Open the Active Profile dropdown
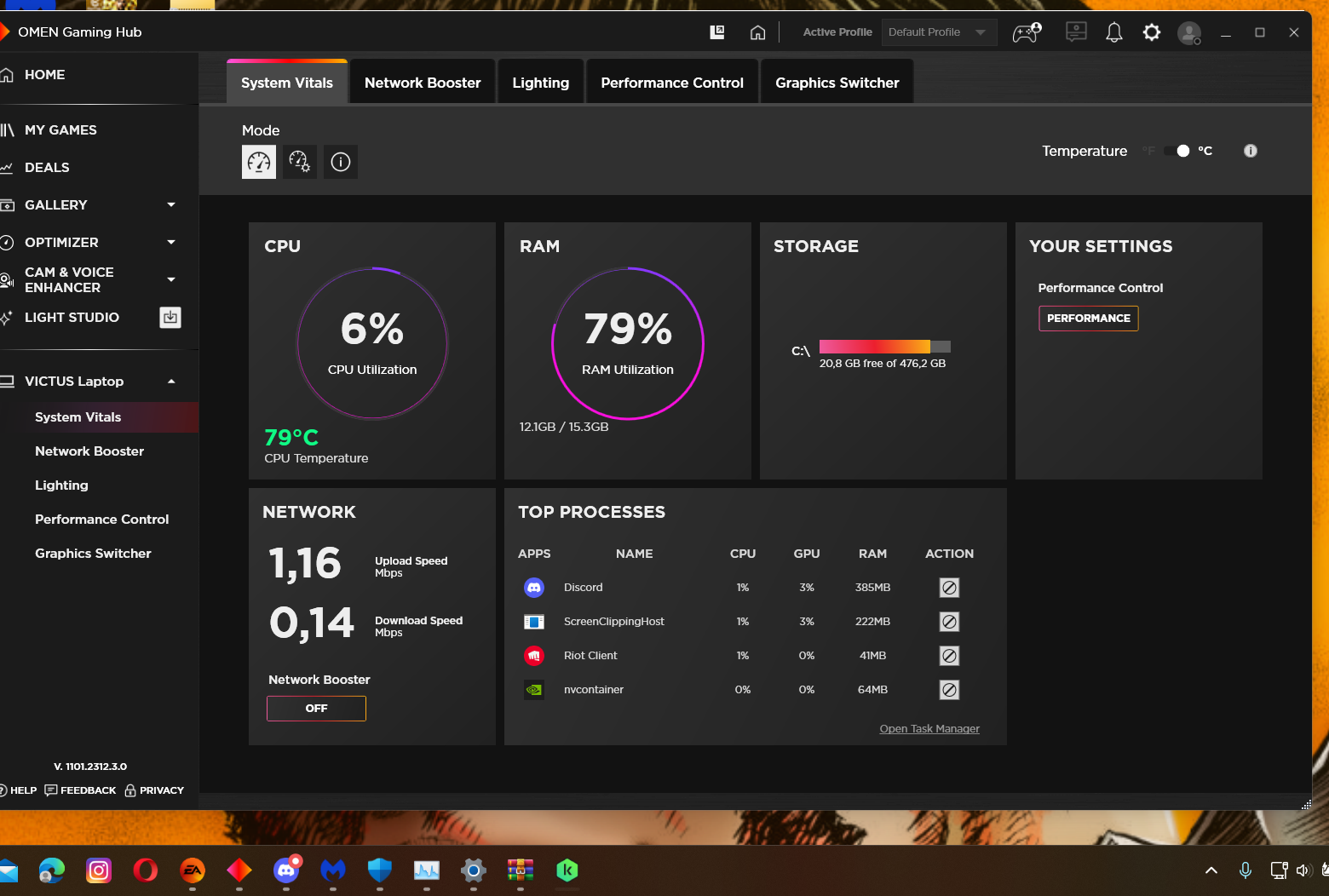This screenshot has height=896, width=1329. tap(939, 32)
